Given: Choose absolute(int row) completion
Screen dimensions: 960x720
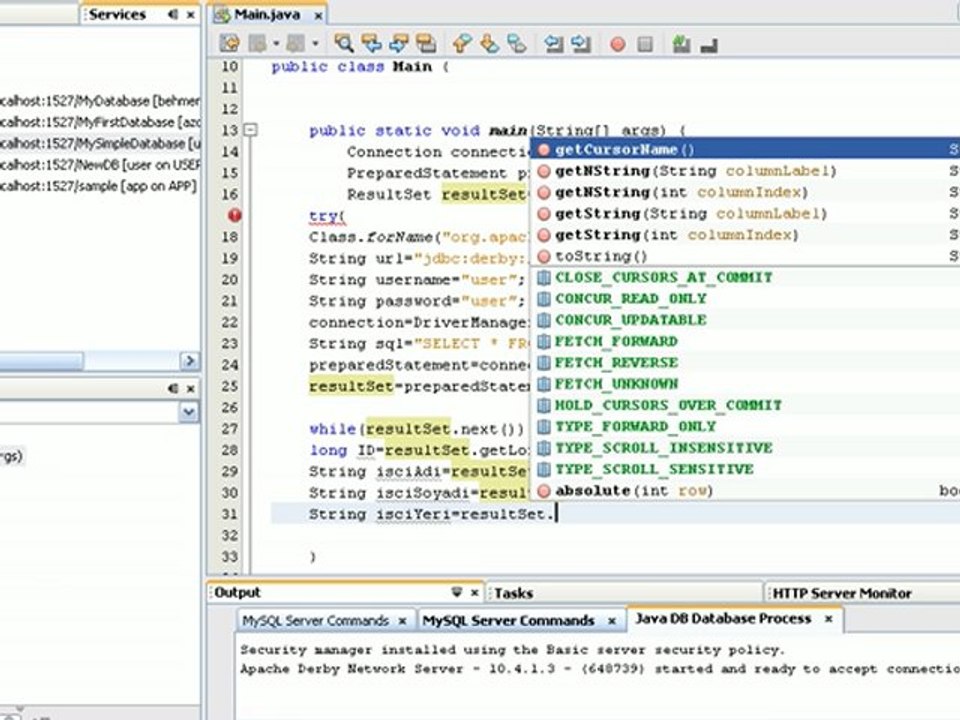Looking at the screenshot, I should pyautogui.click(x=744, y=491).
